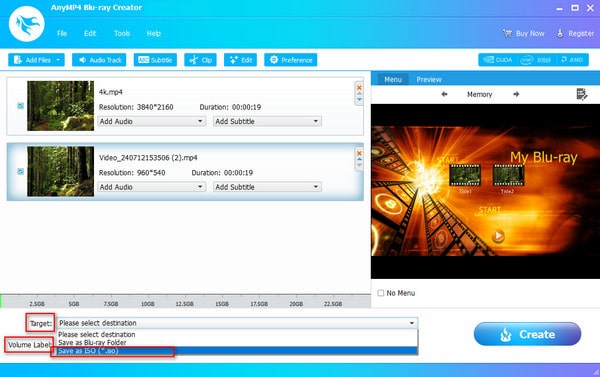Maximize the Blu-ray Creator window
This screenshot has height=377, width=600.
point(575,8)
